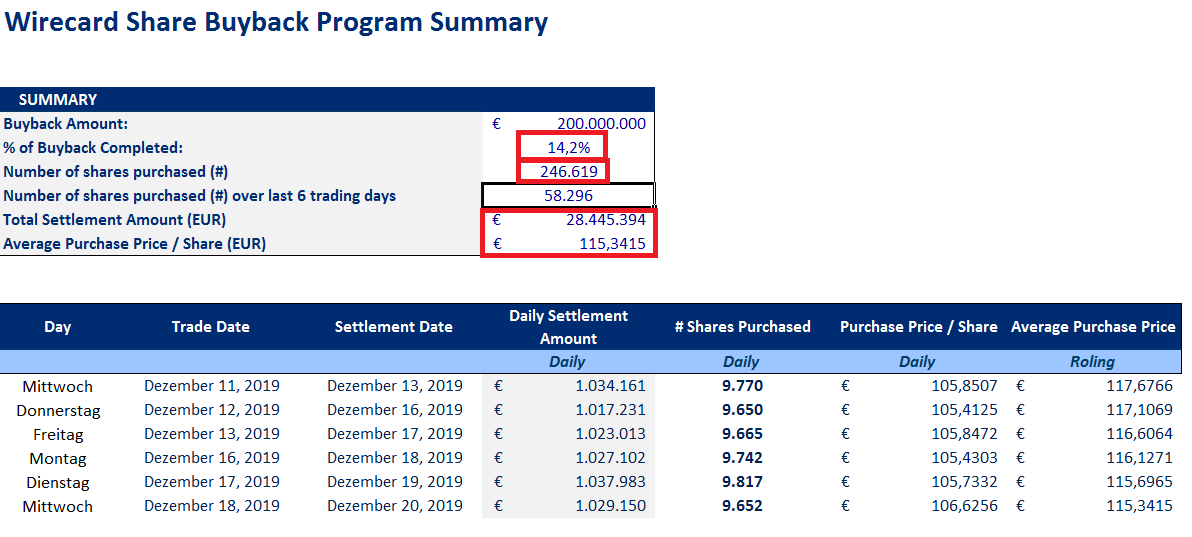Click the # Shares Purchased column header

pyautogui.click(x=741, y=327)
